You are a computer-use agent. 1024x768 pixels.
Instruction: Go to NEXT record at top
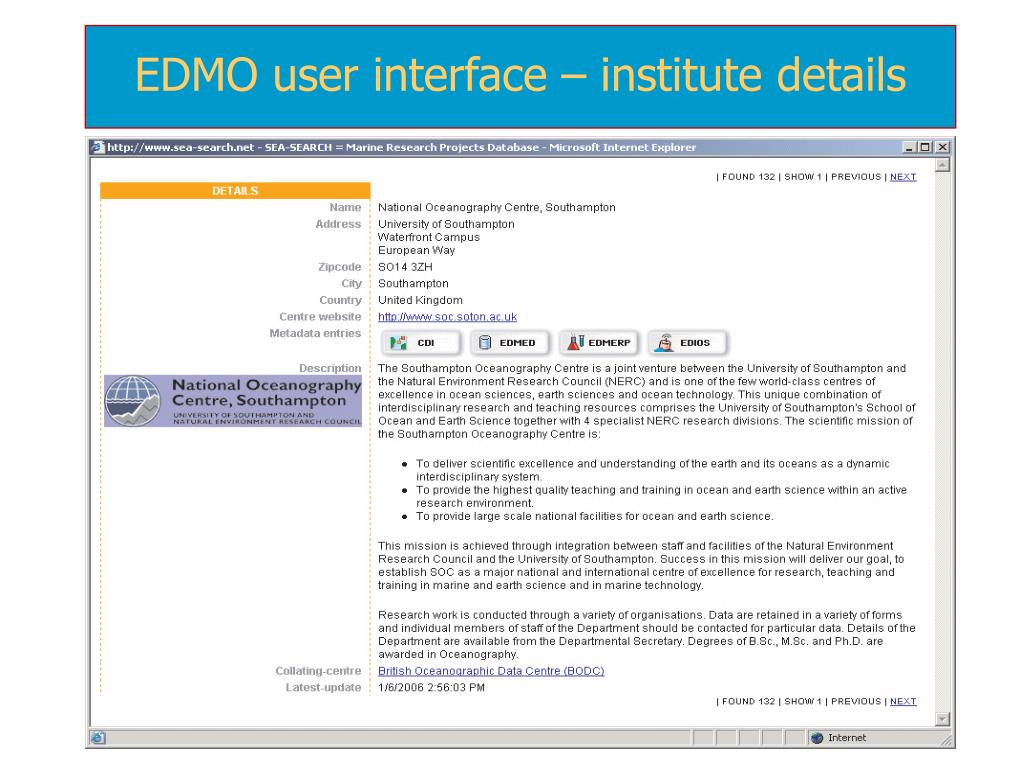[x=903, y=177]
